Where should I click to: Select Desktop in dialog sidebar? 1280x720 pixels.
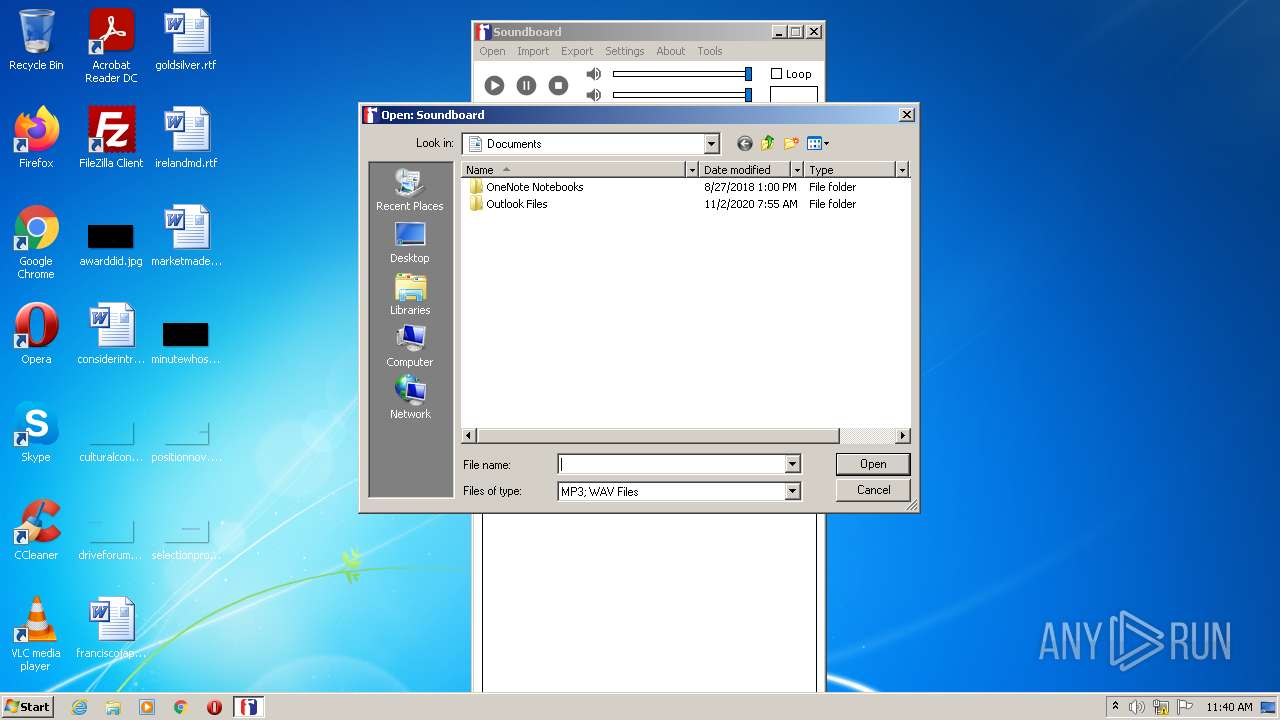pyautogui.click(x=410, y=242)
